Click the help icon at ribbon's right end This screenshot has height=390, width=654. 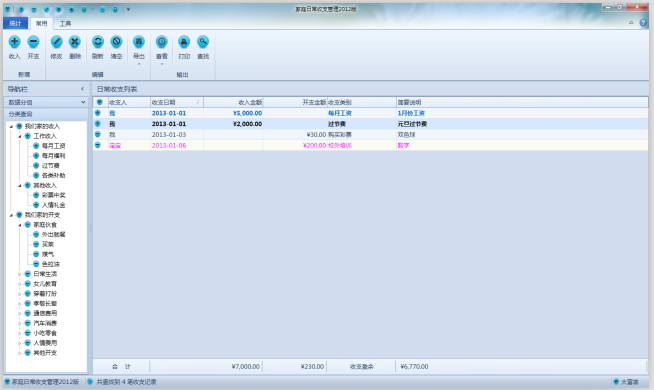click(x=643, y=23)
